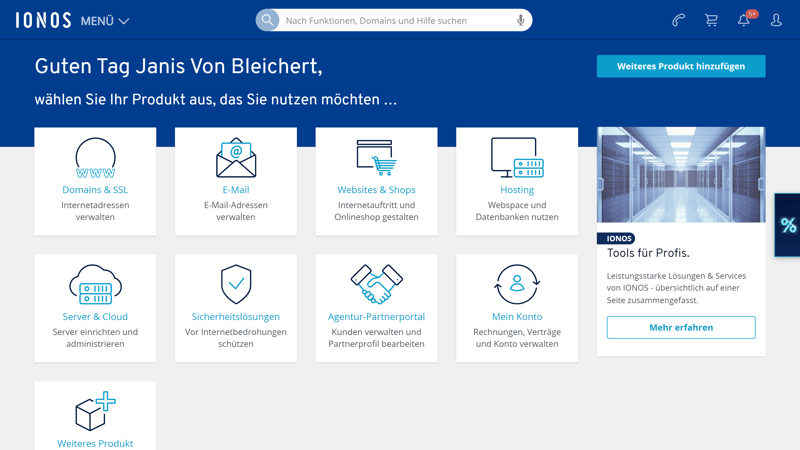Open the Agentur-Partnerportal handshake icon
Image resolution: width=800 pixels, height=450 pixels.
click(376, 285)
